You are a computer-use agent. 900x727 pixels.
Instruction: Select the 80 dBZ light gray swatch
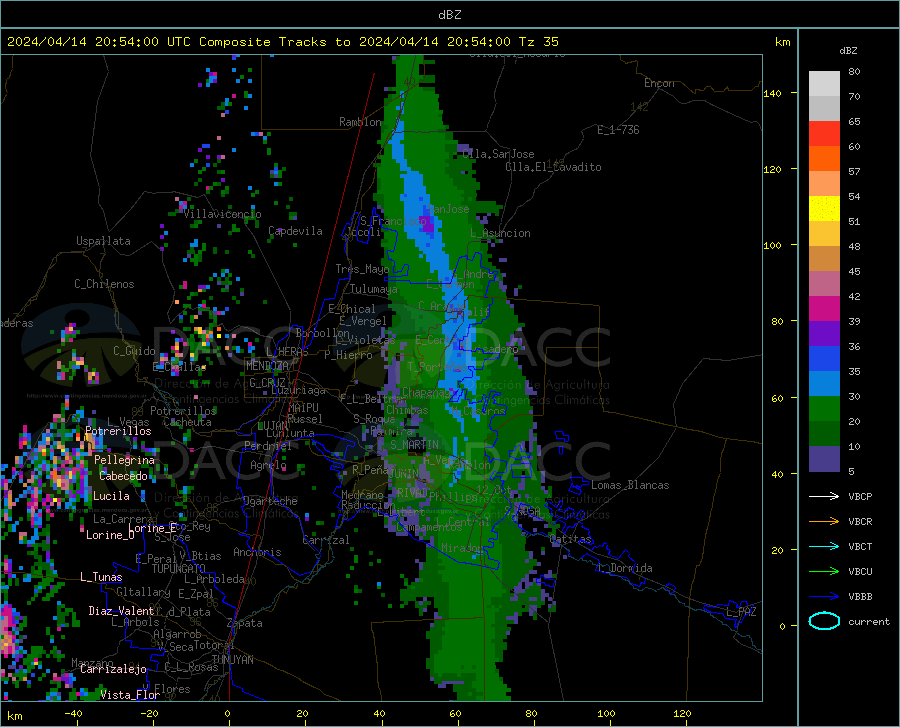coord(824,84)
